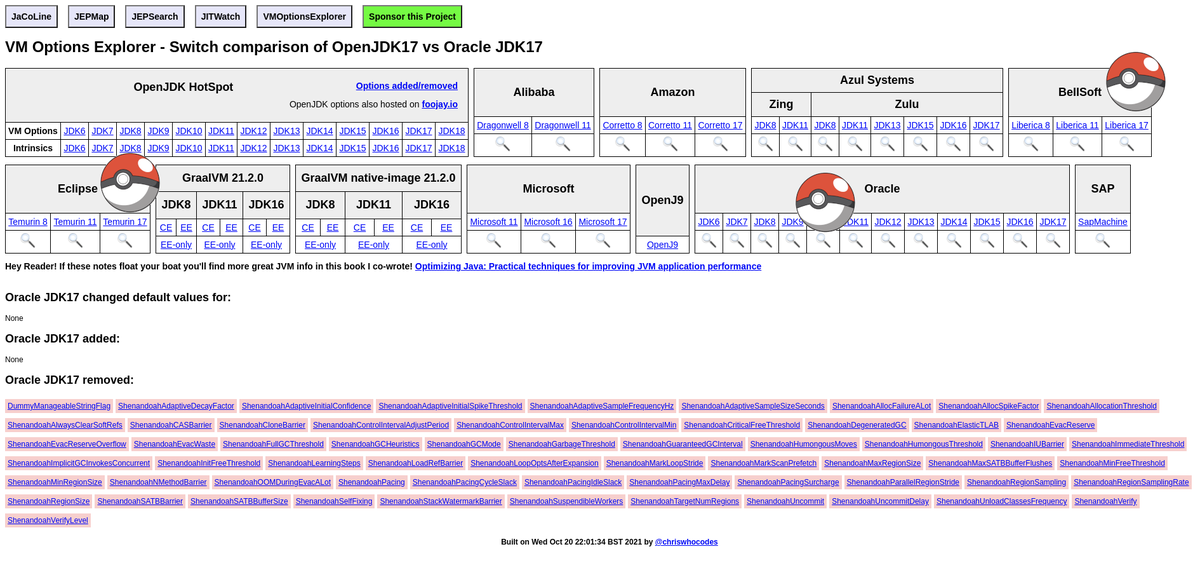Screen dimensions: 1200x563
Task: Click the ShenandoahSATBBufferSize option link
Action: point(239,501)
